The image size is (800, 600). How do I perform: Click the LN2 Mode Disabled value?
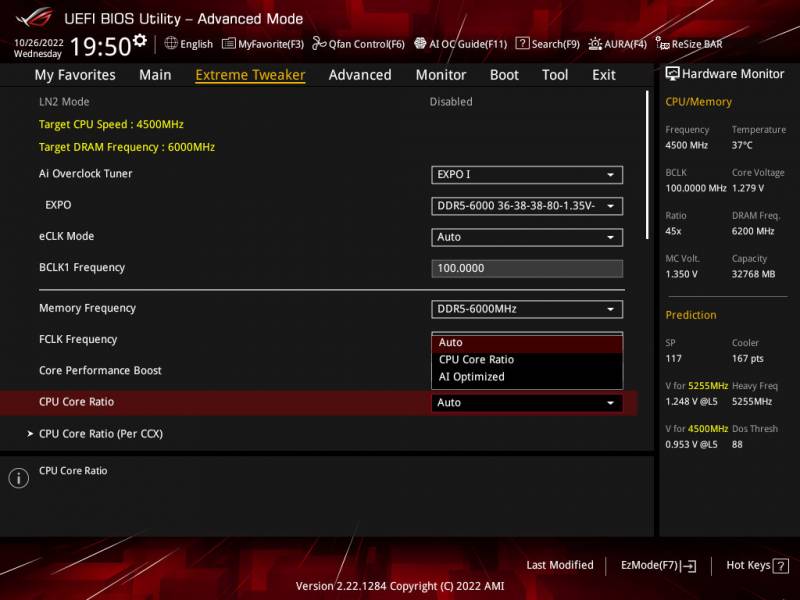tap(451, 102)
